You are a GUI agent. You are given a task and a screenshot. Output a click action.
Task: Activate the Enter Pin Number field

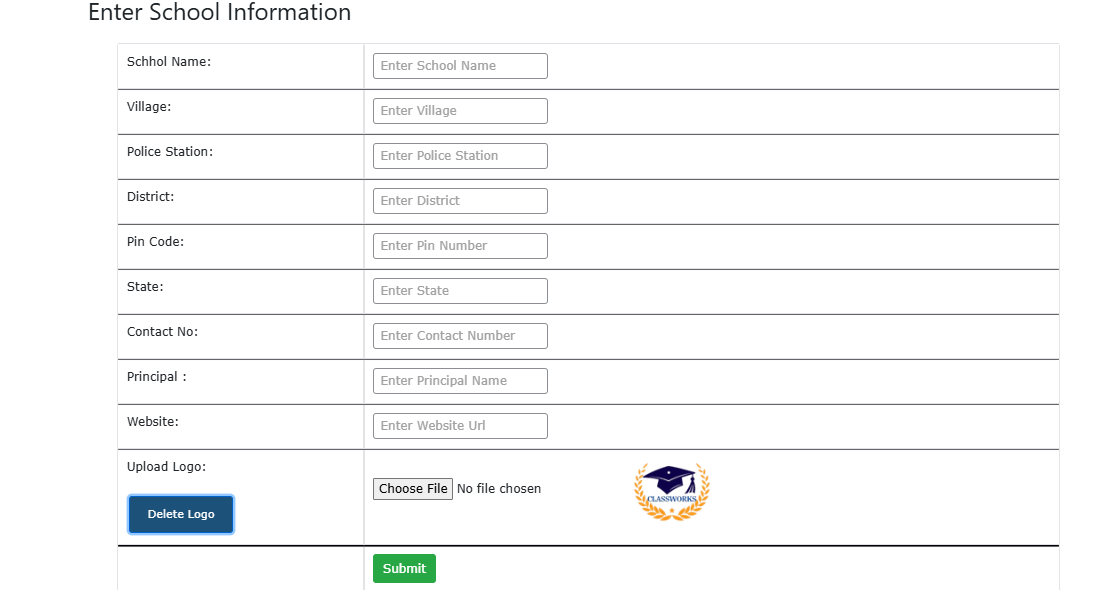460,246
